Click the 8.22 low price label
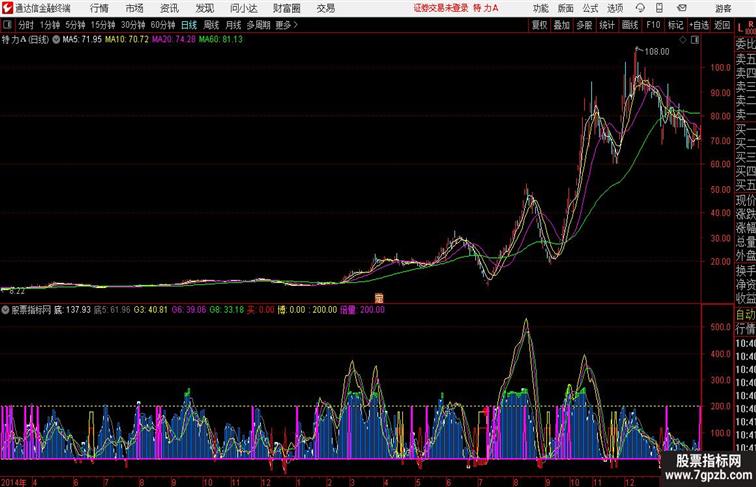 point(17,291)
